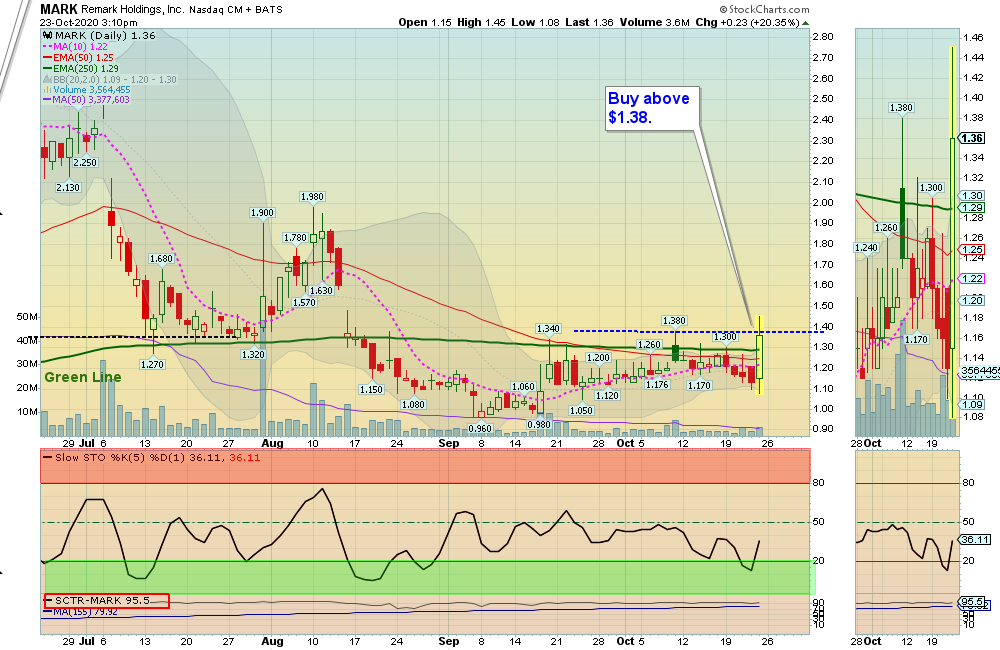
Task: Click the 2.130 low price label
Action: [x=68, y=188]
